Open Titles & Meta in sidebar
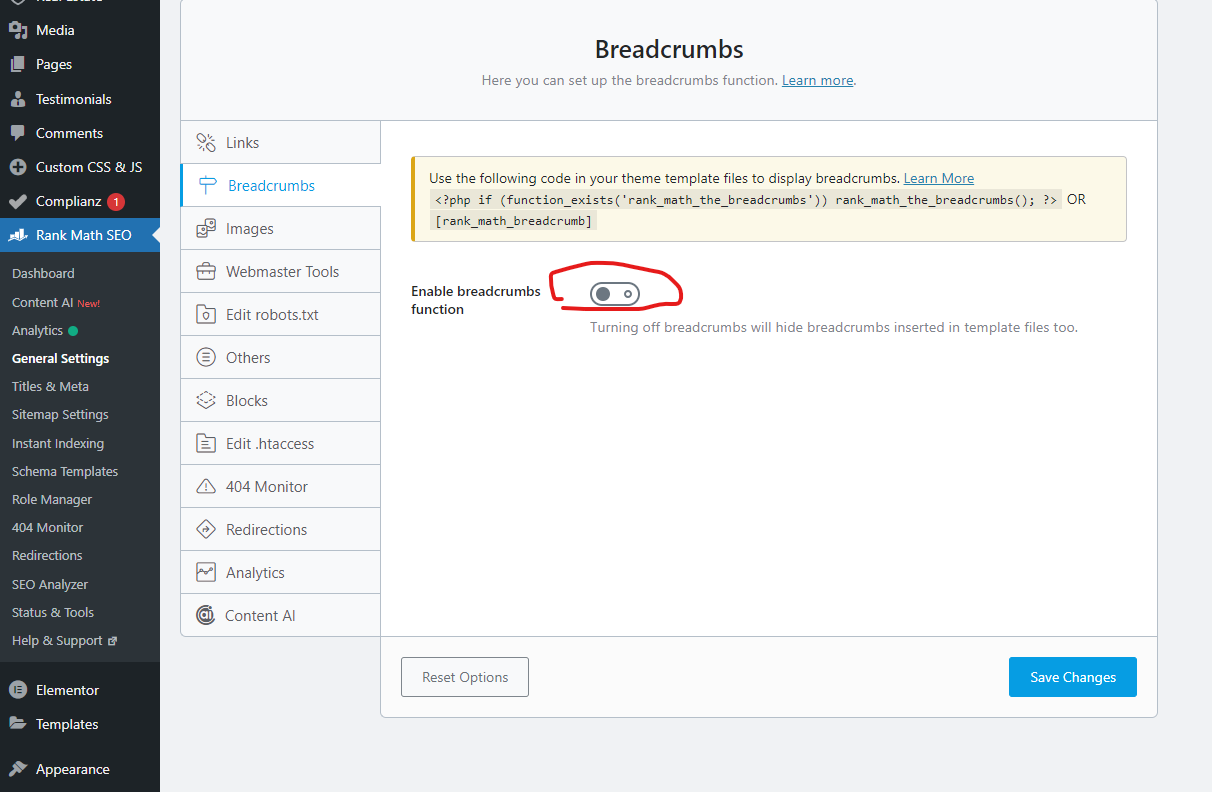This screenshot has height=792, width=1212. (x=50, y=386)
